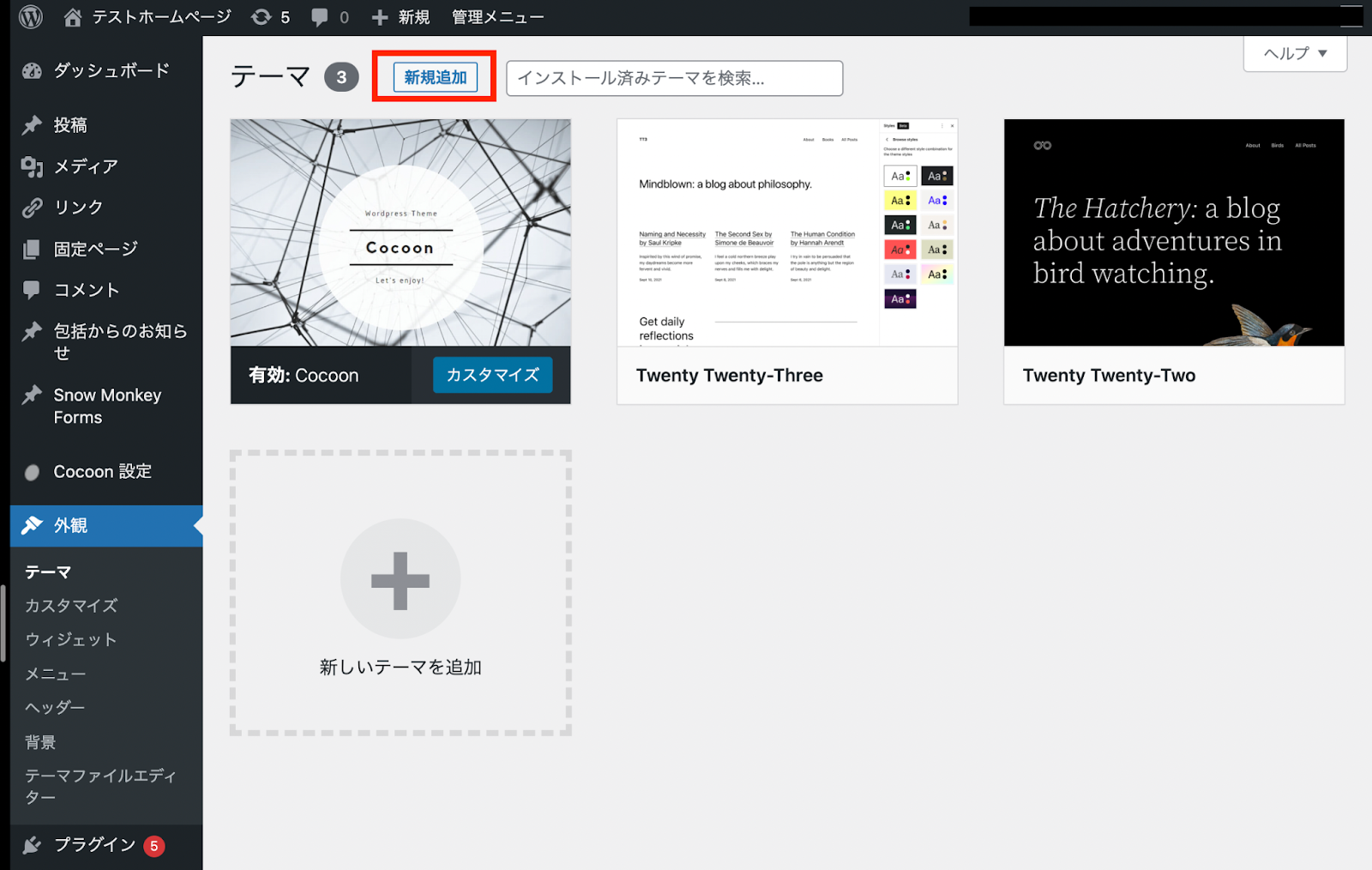This screenshot has height=870, width=1372.
Task: Select the 外観 menu
Action: pyautogui.click(x=106, y=525)
